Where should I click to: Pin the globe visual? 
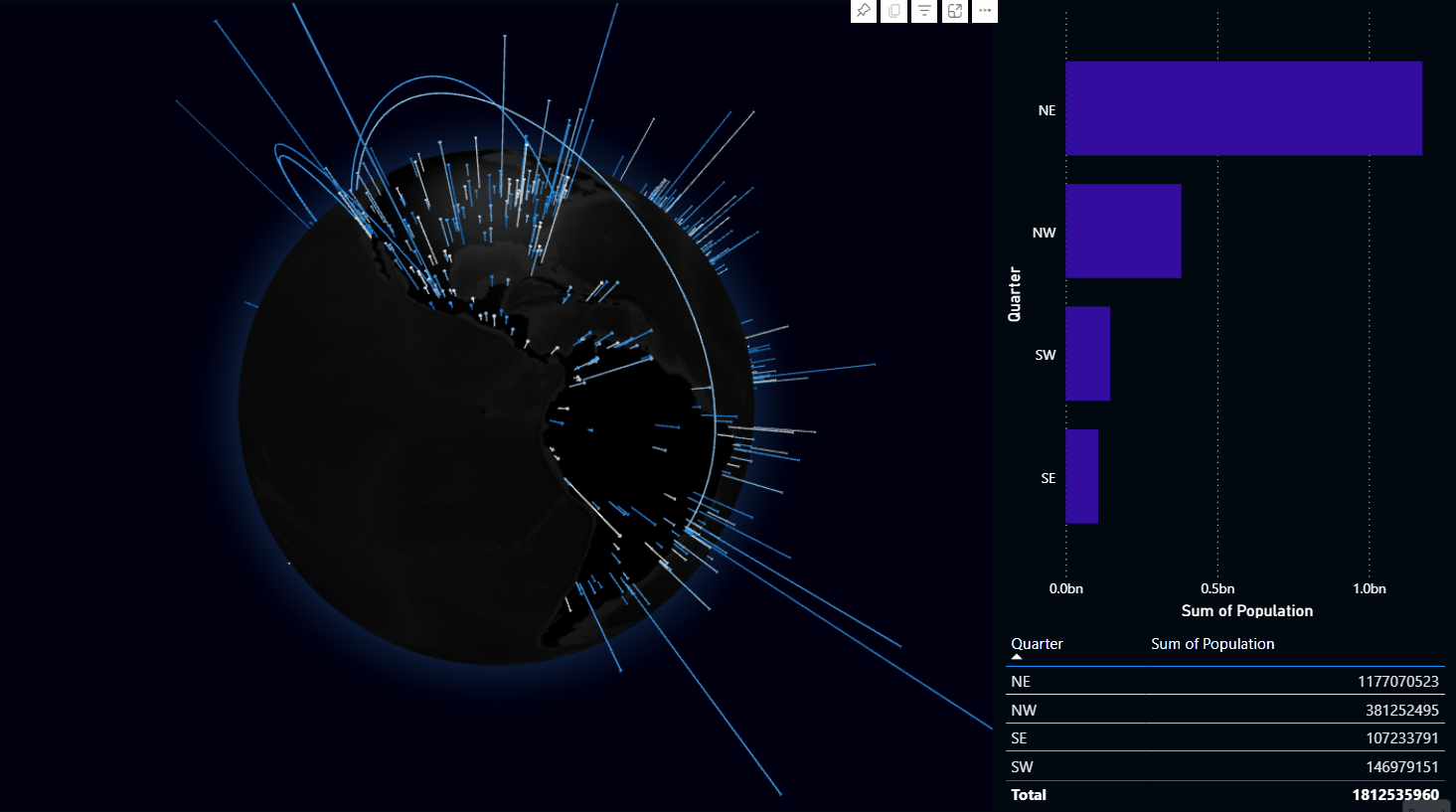[x=864, y=11]
